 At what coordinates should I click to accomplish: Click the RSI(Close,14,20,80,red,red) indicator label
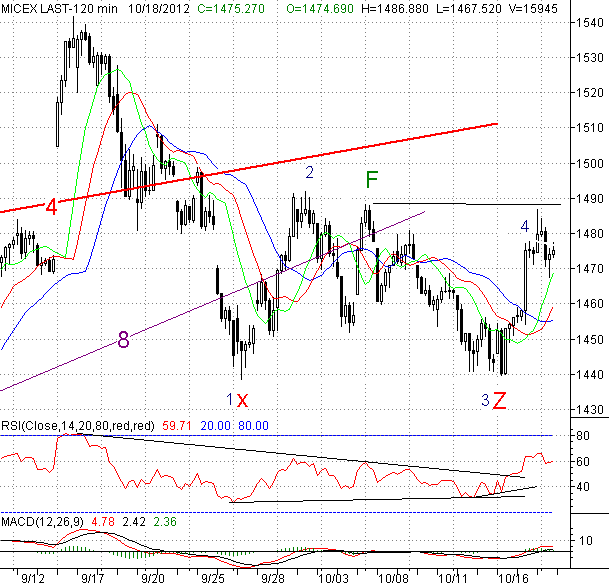click(x=77, y=425)
